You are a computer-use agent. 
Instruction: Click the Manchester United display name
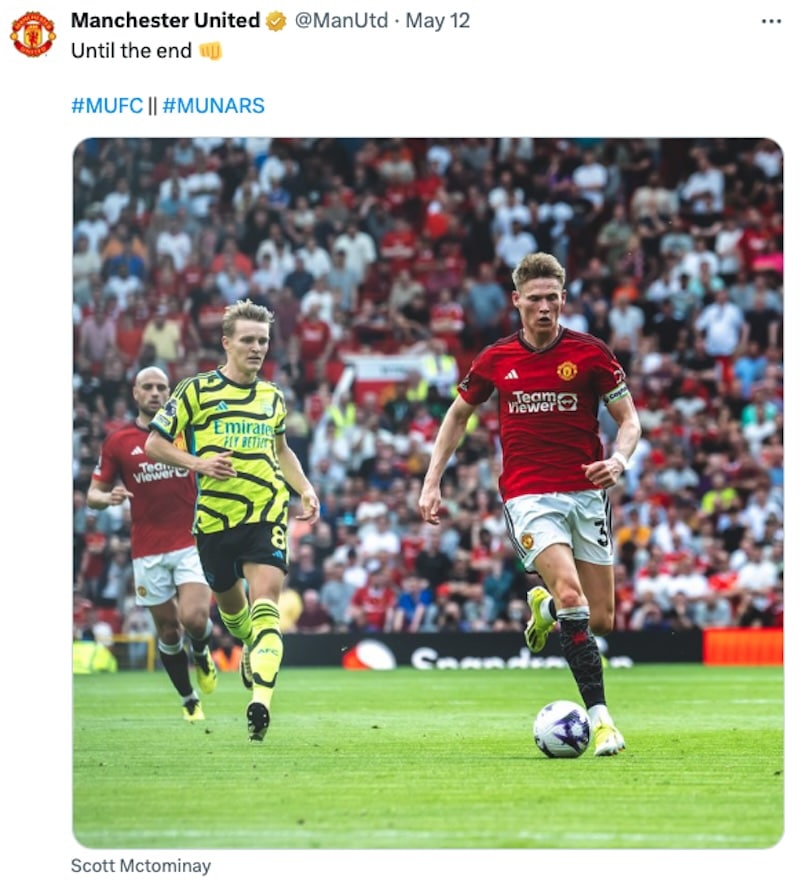165,21
